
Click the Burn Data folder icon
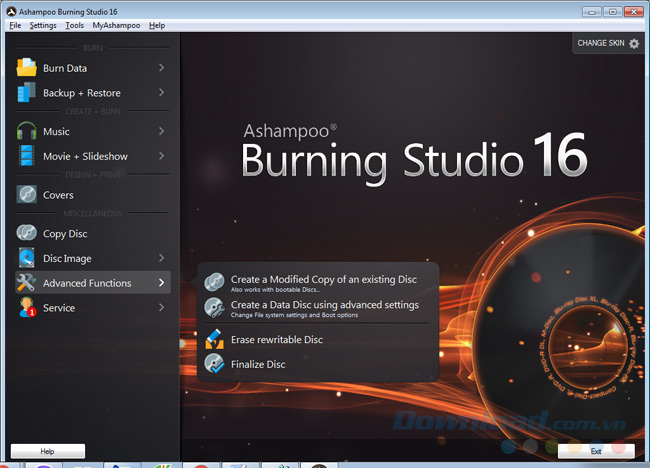pyautogui.click(x=26, y=68)
